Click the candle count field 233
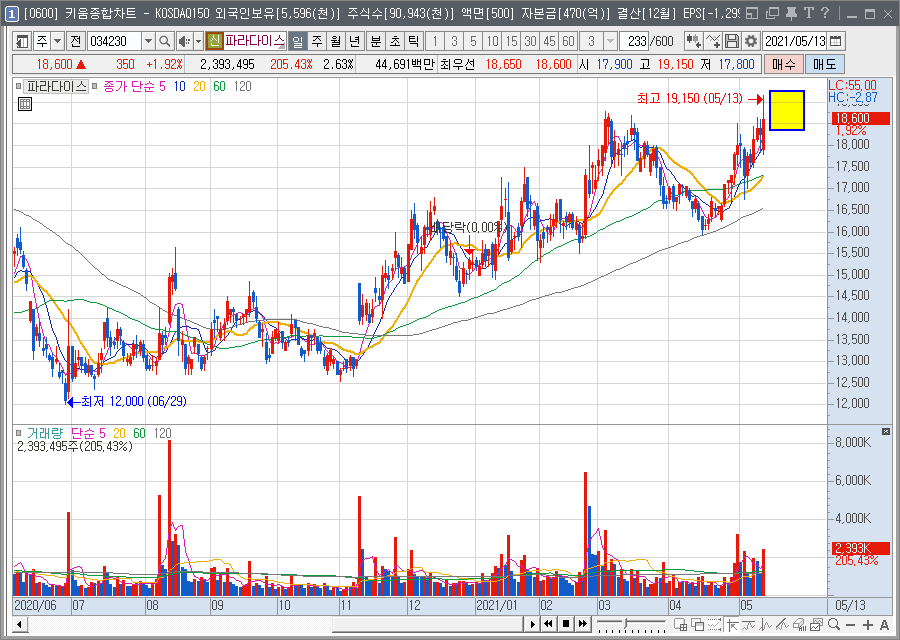Screen dimensions: 900x640 coord(635,41)
